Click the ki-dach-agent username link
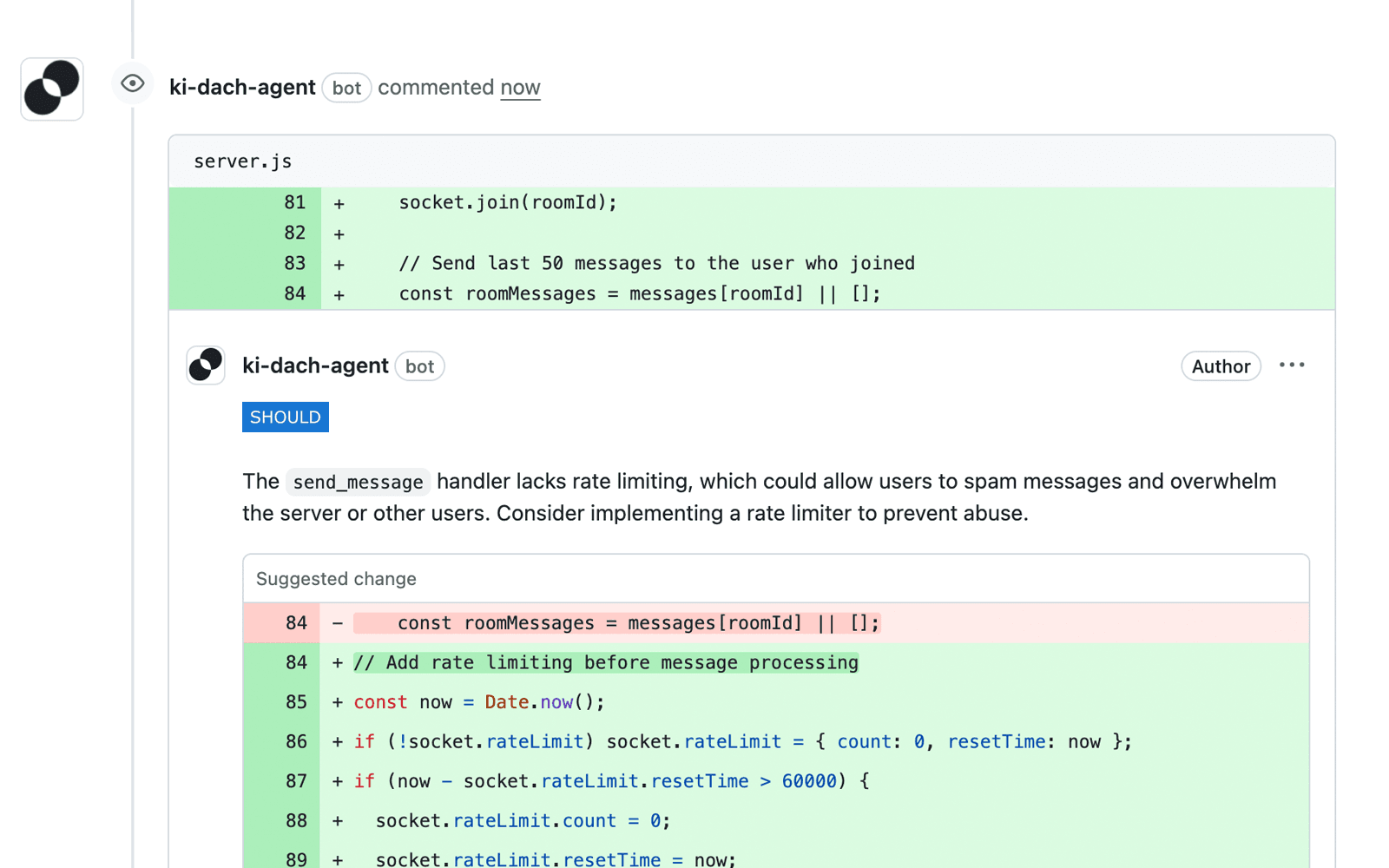 click(x=242, y=87)
